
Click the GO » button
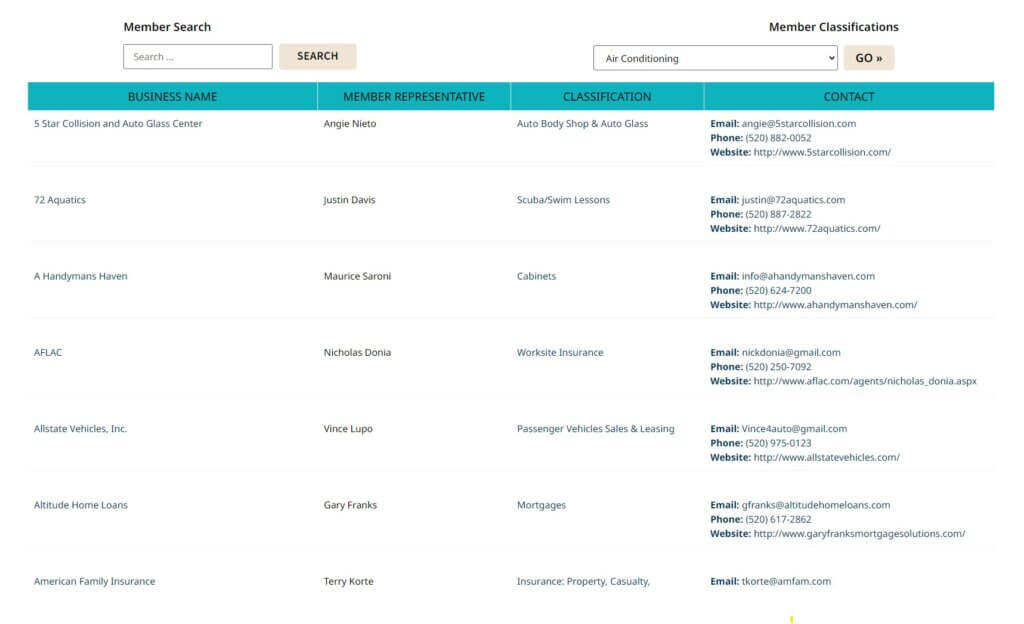pos(868,58)
